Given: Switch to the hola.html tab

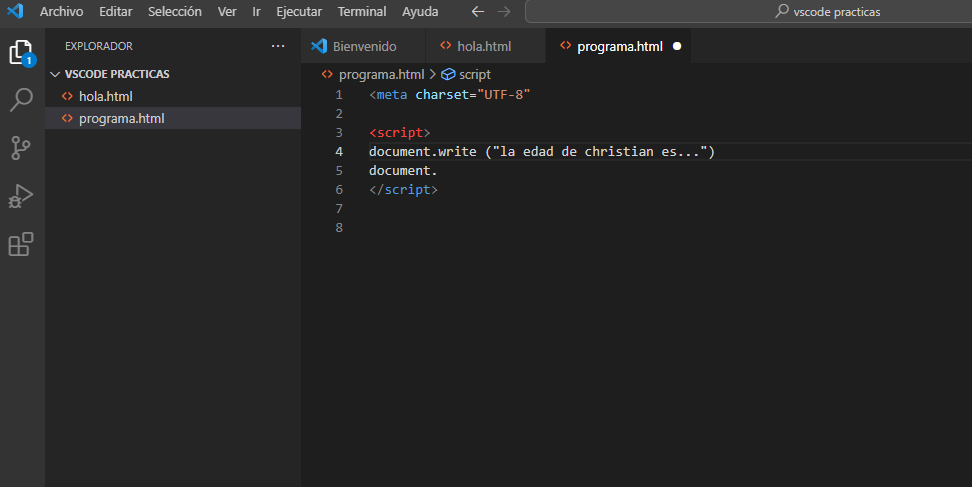Looking at the screenshot, I should pyautogui.click(x=484, y=46).
